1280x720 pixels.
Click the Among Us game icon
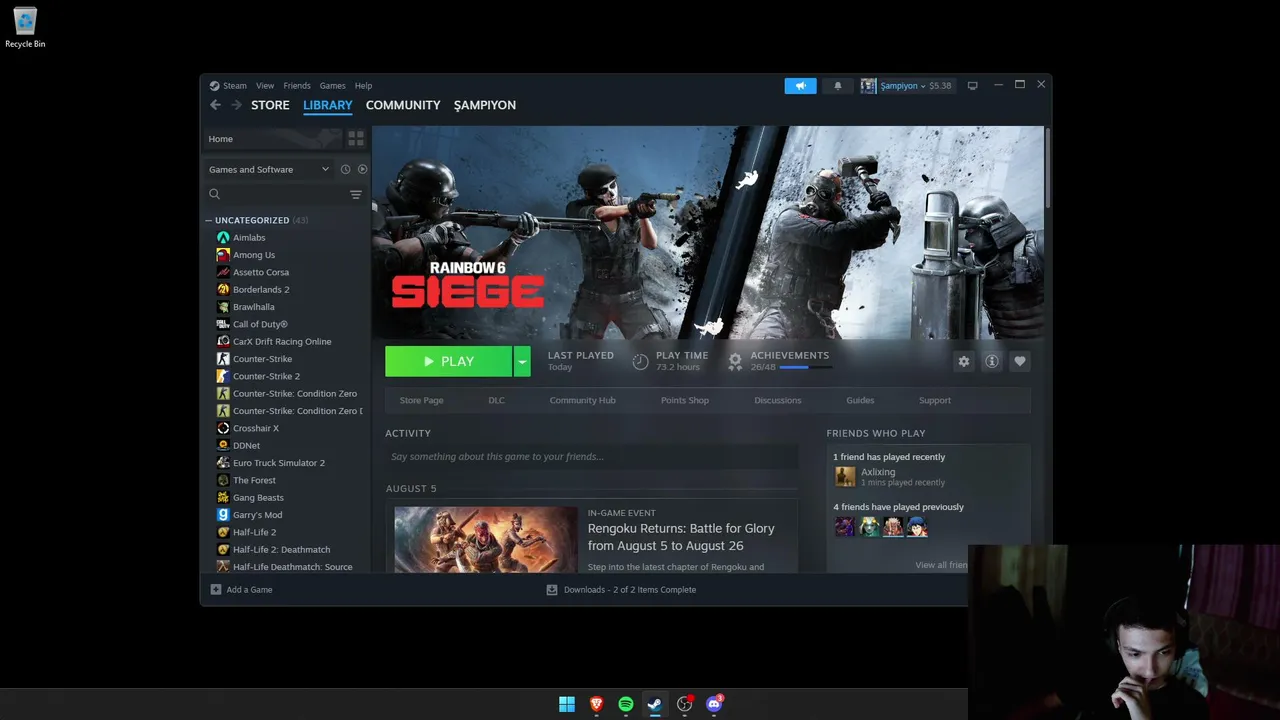pos(223,255)
